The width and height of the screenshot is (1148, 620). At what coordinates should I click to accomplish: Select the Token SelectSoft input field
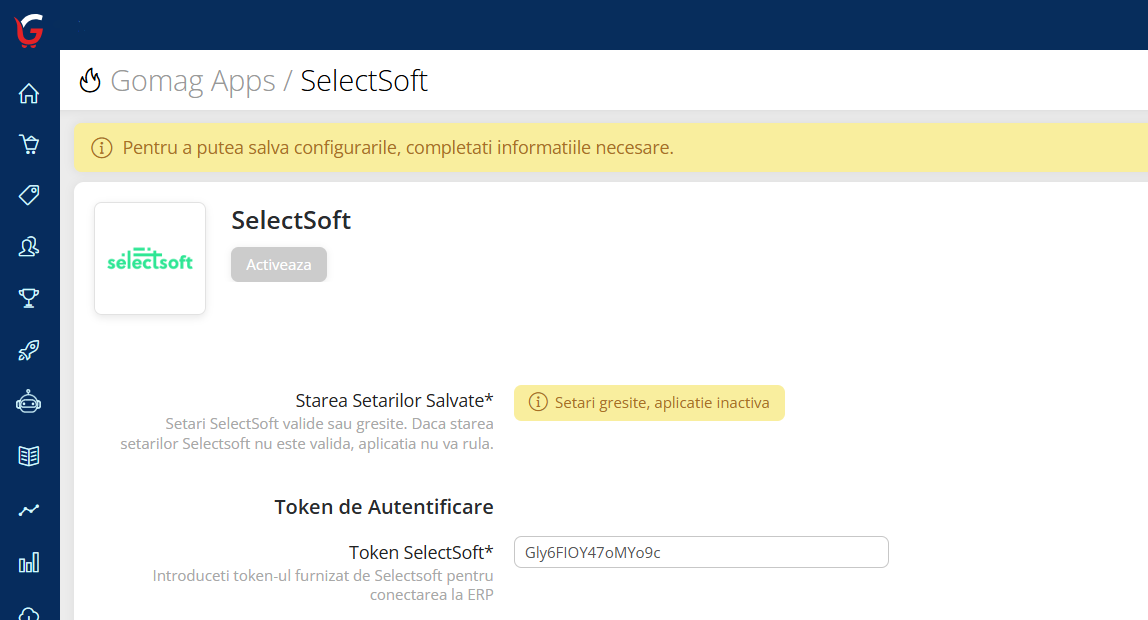[700, 551]
